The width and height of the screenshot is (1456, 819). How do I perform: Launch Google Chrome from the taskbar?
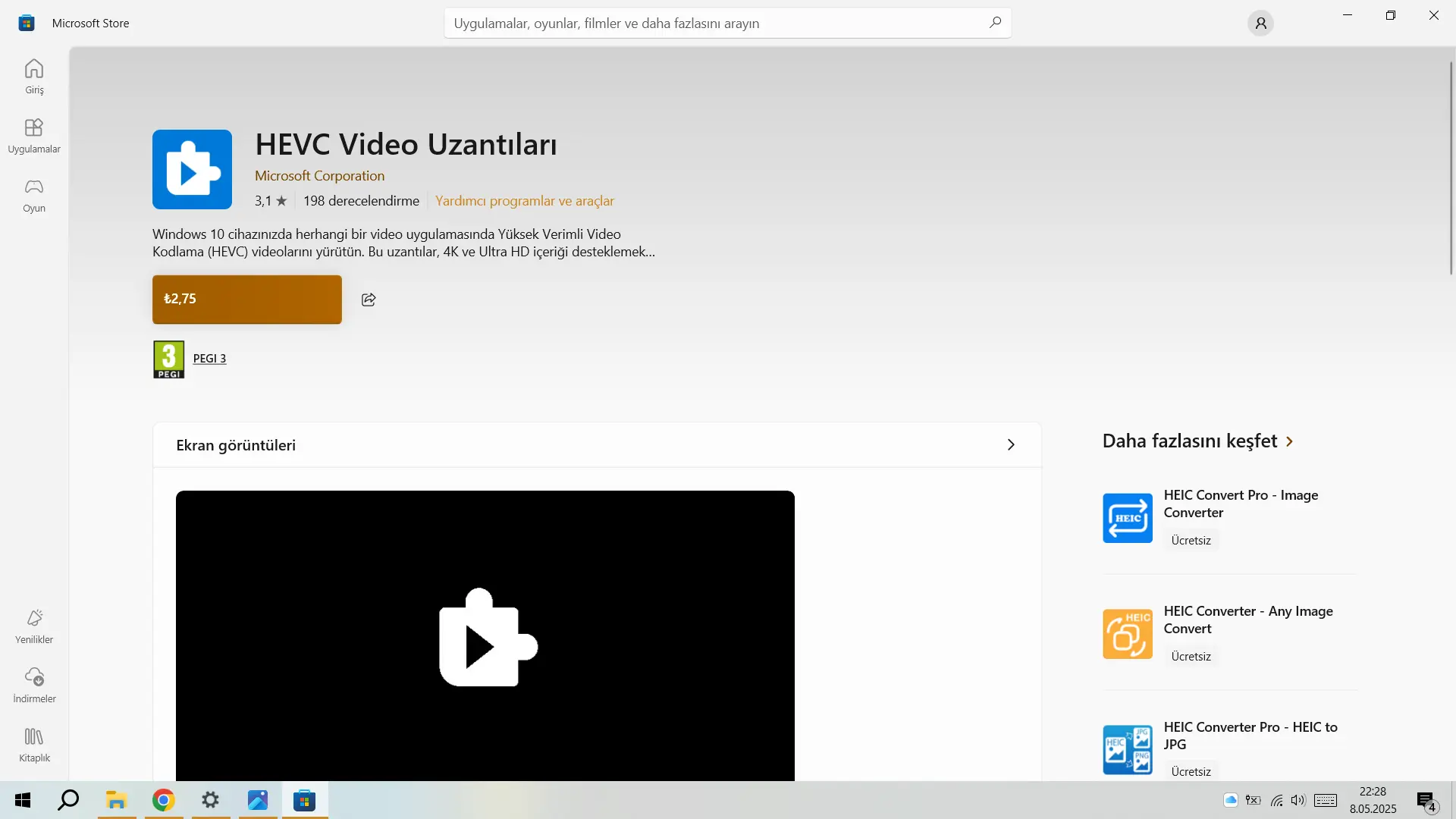163,800
